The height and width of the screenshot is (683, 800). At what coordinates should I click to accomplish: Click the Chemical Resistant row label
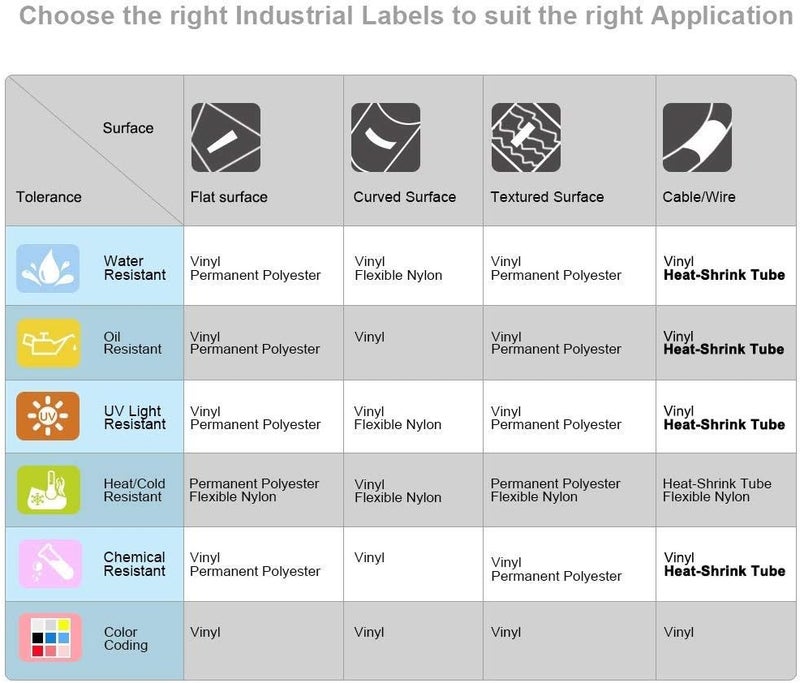134,564
